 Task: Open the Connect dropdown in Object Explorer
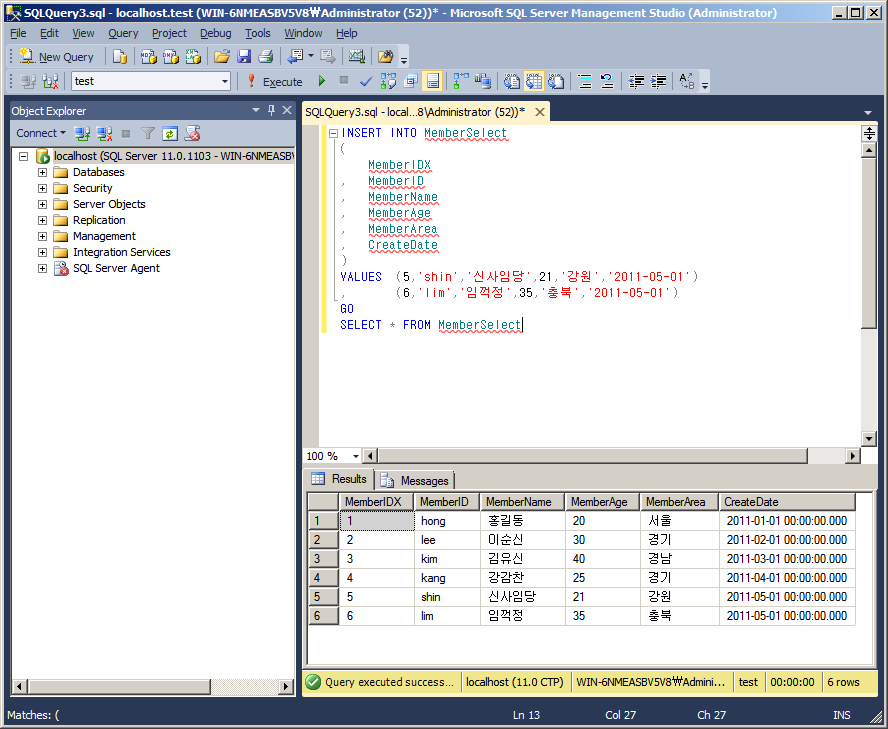(x=41, y=134)
